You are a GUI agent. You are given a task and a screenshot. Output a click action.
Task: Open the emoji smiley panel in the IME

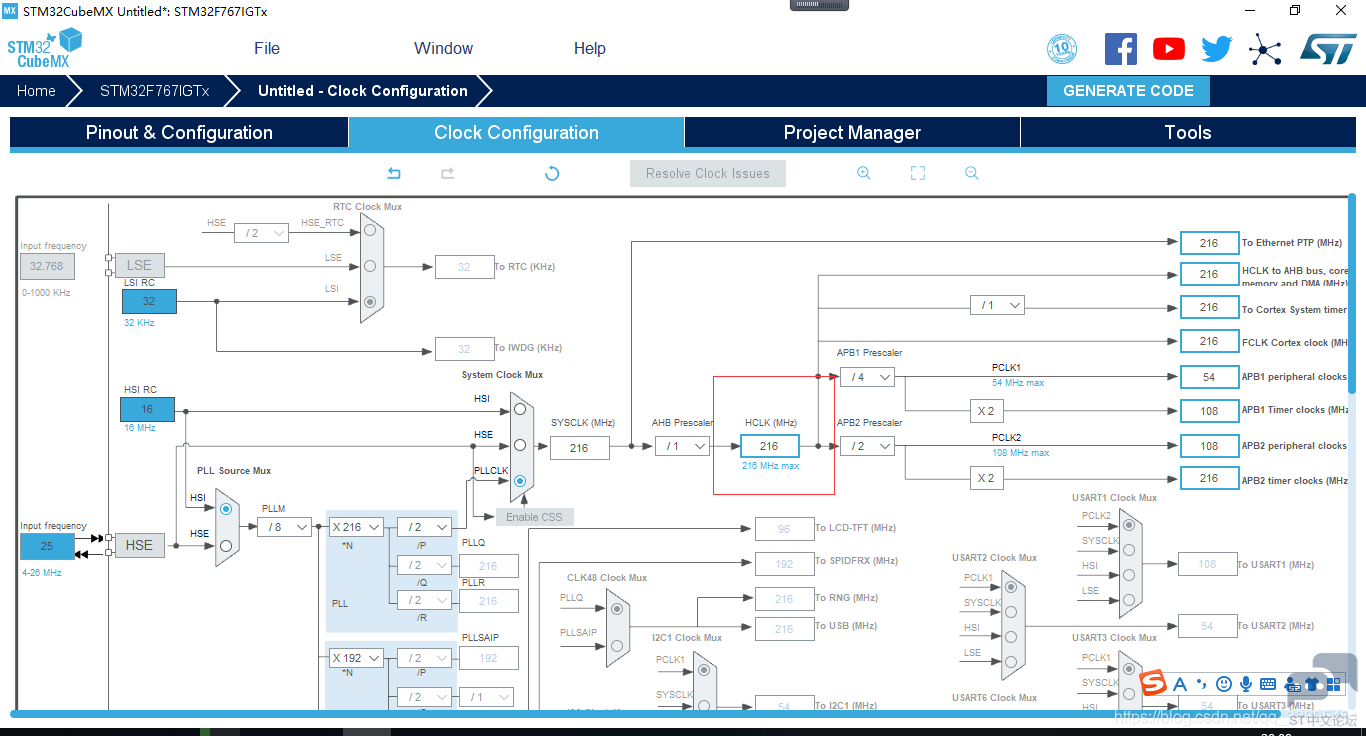pyautogui.click(x=1224, y=684)
